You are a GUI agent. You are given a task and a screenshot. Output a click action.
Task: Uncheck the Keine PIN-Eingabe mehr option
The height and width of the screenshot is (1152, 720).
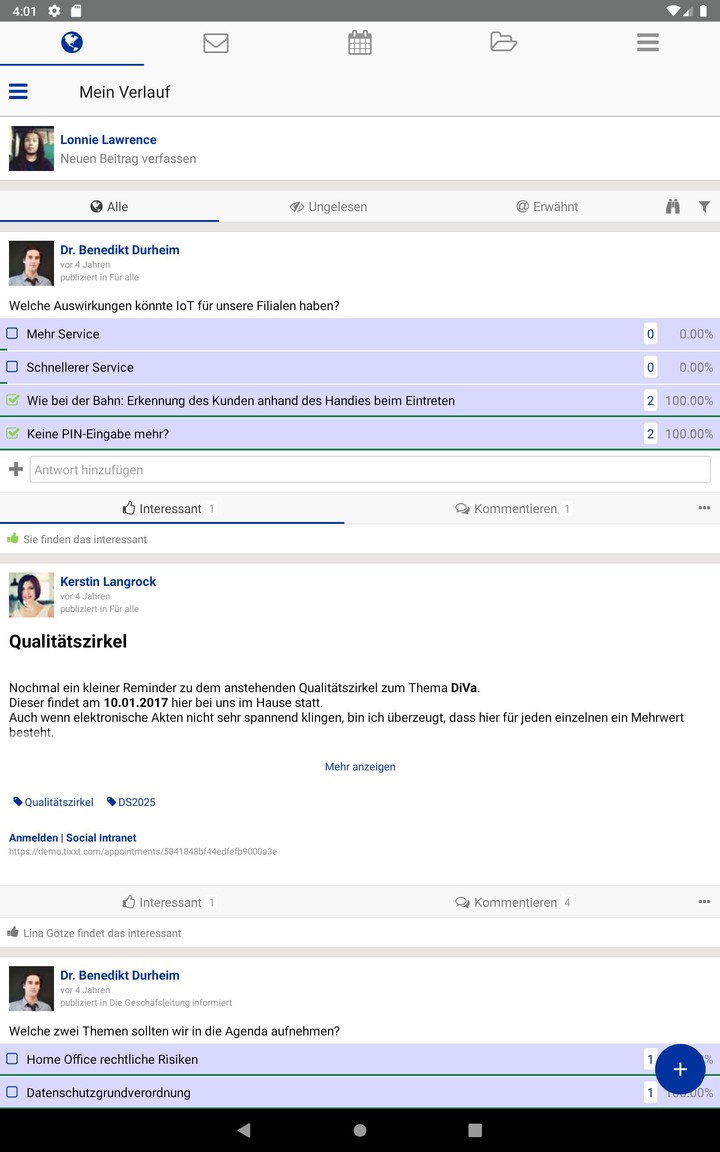point(12,433)
